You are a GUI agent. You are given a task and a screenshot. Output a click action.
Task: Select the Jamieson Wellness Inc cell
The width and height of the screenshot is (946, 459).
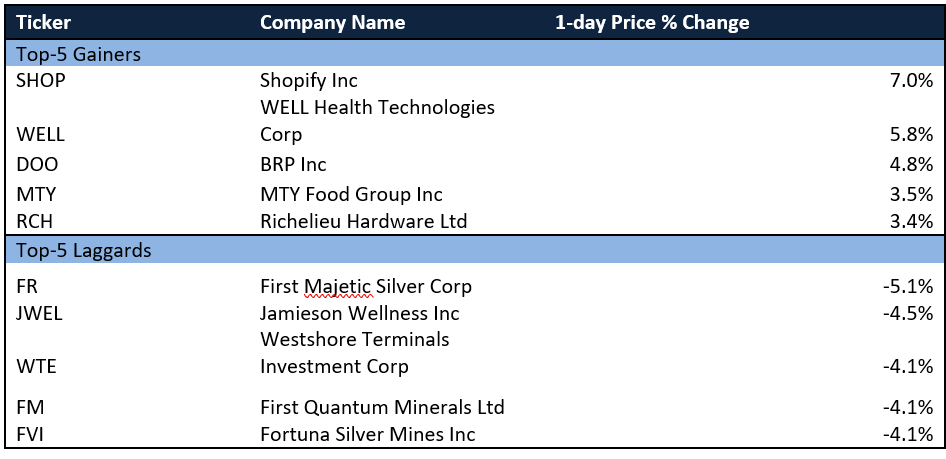360,313
